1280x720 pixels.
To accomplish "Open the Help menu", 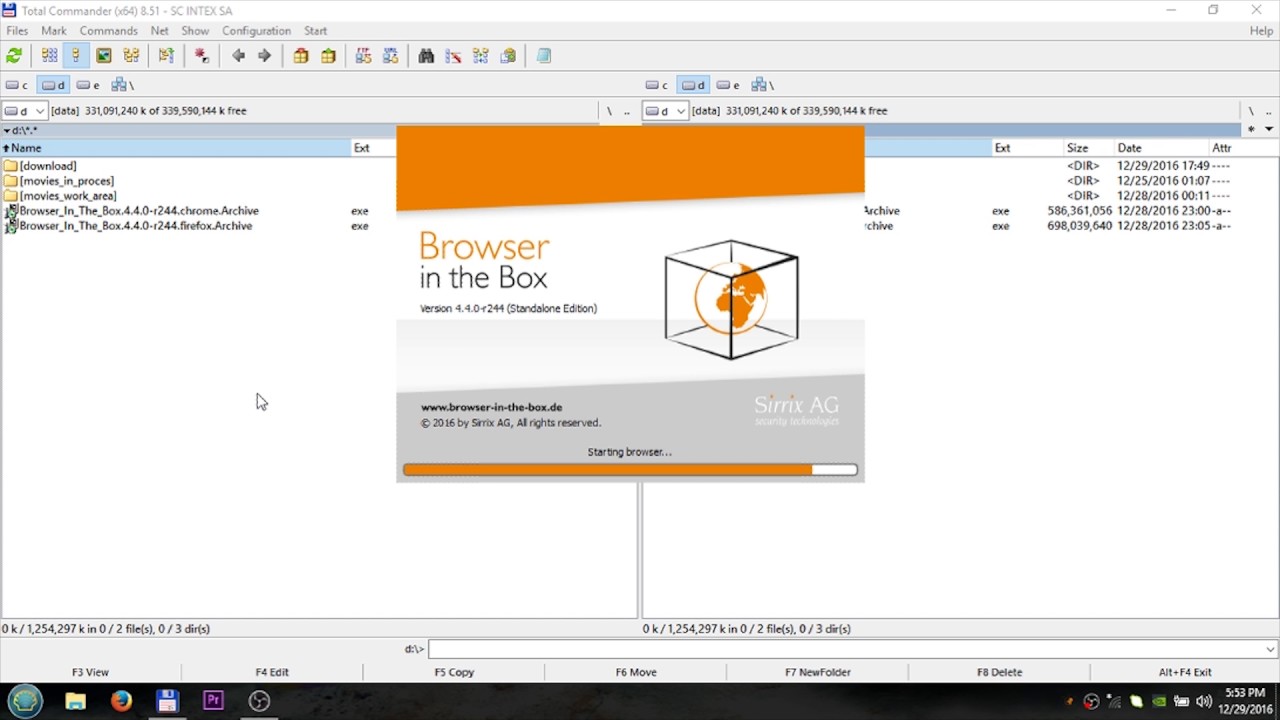I will pos(1261,31).
